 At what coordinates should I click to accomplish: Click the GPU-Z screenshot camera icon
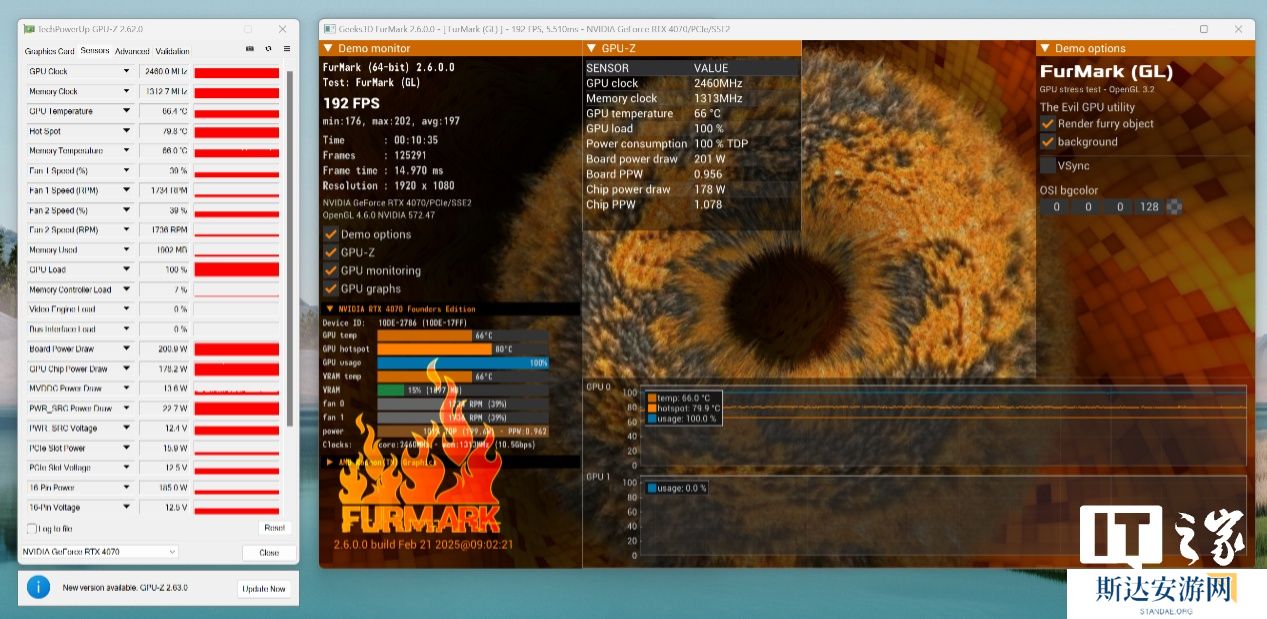[250, 49]
